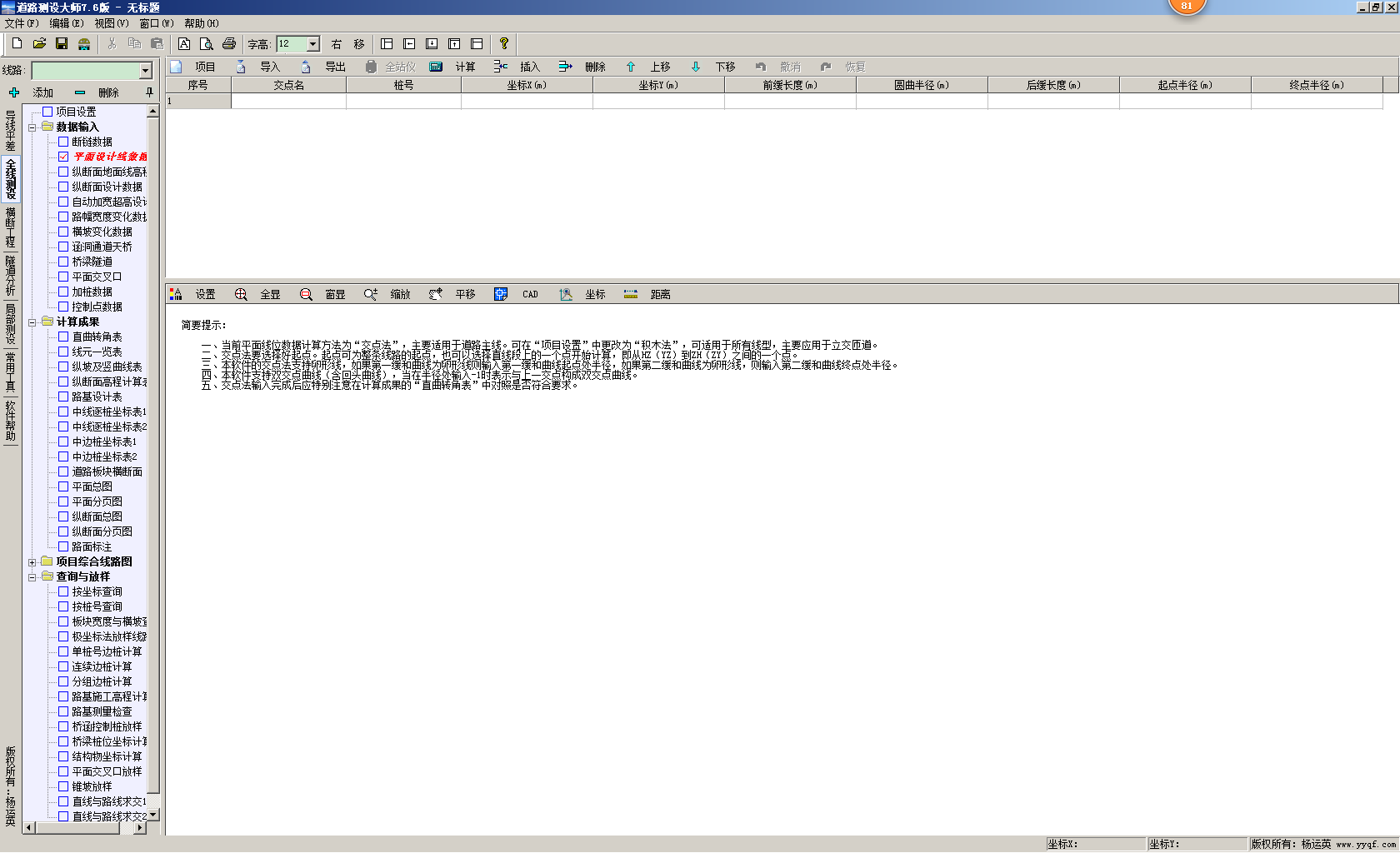Open a file with the folder icon

tap(39, 44)
